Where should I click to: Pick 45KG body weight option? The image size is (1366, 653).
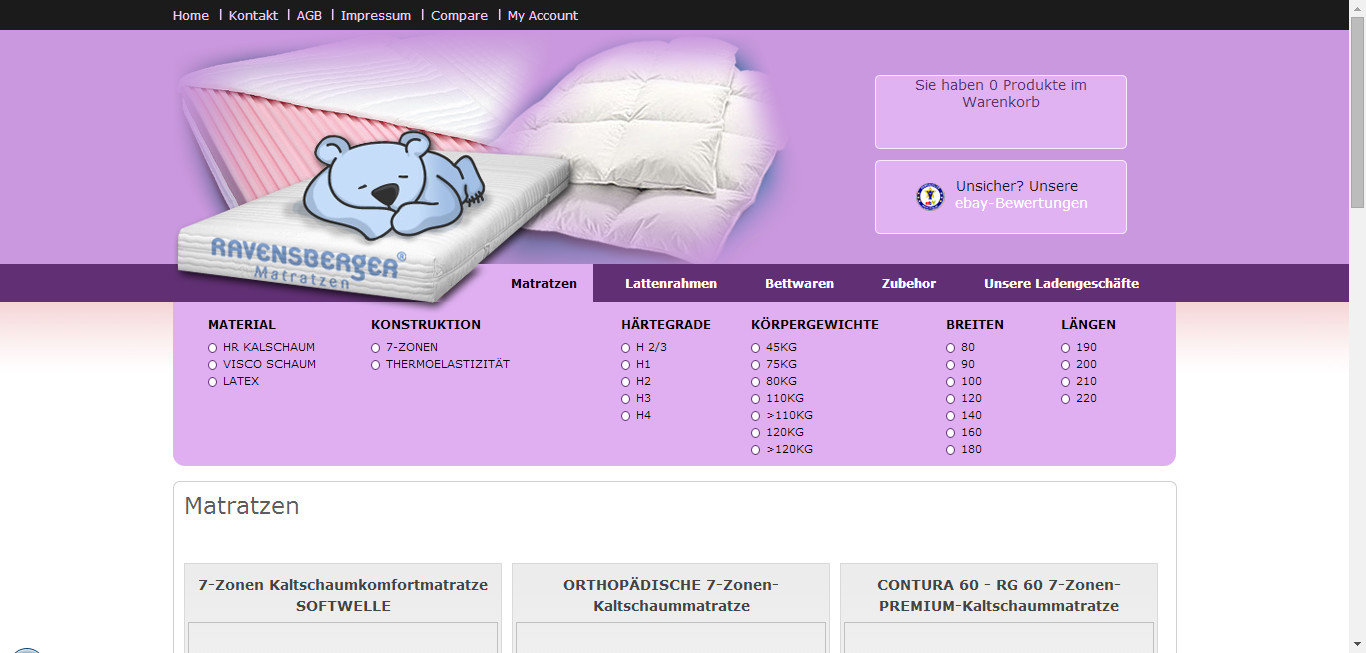click(x=755, y=348)
